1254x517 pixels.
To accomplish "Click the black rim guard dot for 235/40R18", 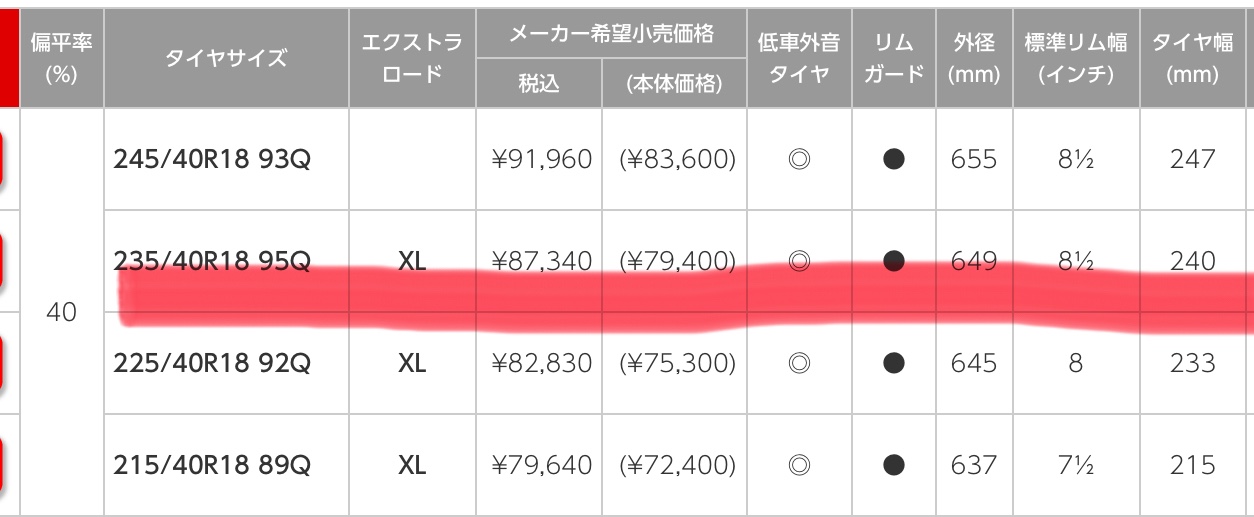I will pyautogui.click(x=894, y=261).
